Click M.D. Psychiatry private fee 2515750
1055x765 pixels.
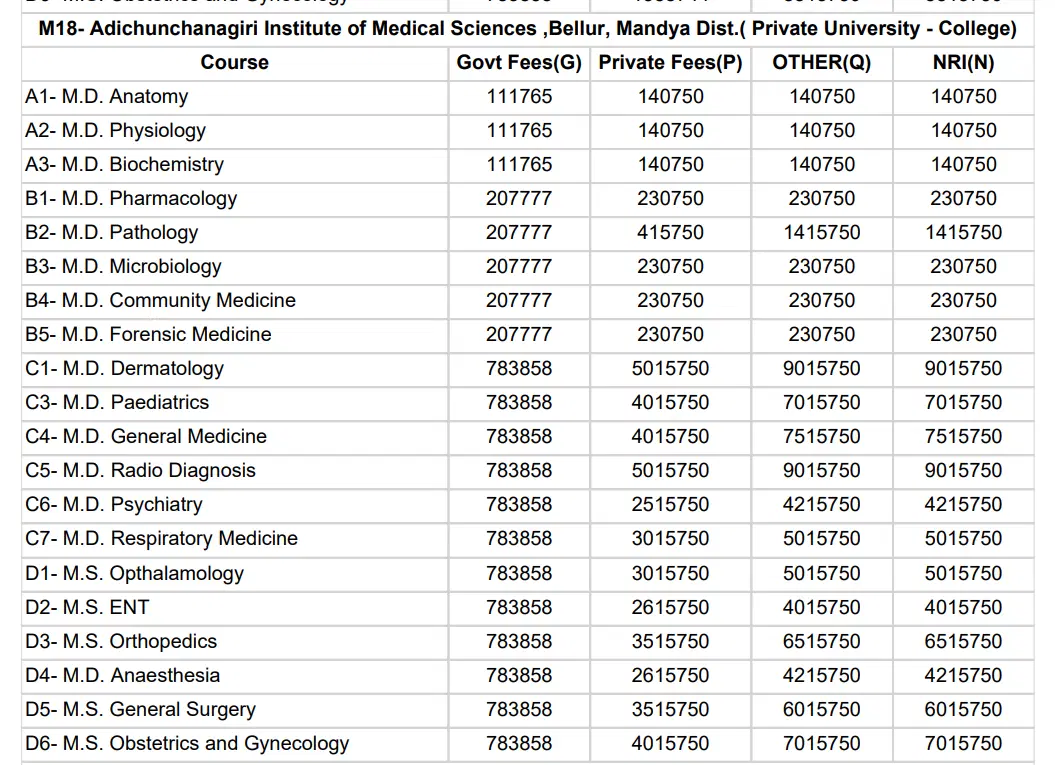[670, 505]
